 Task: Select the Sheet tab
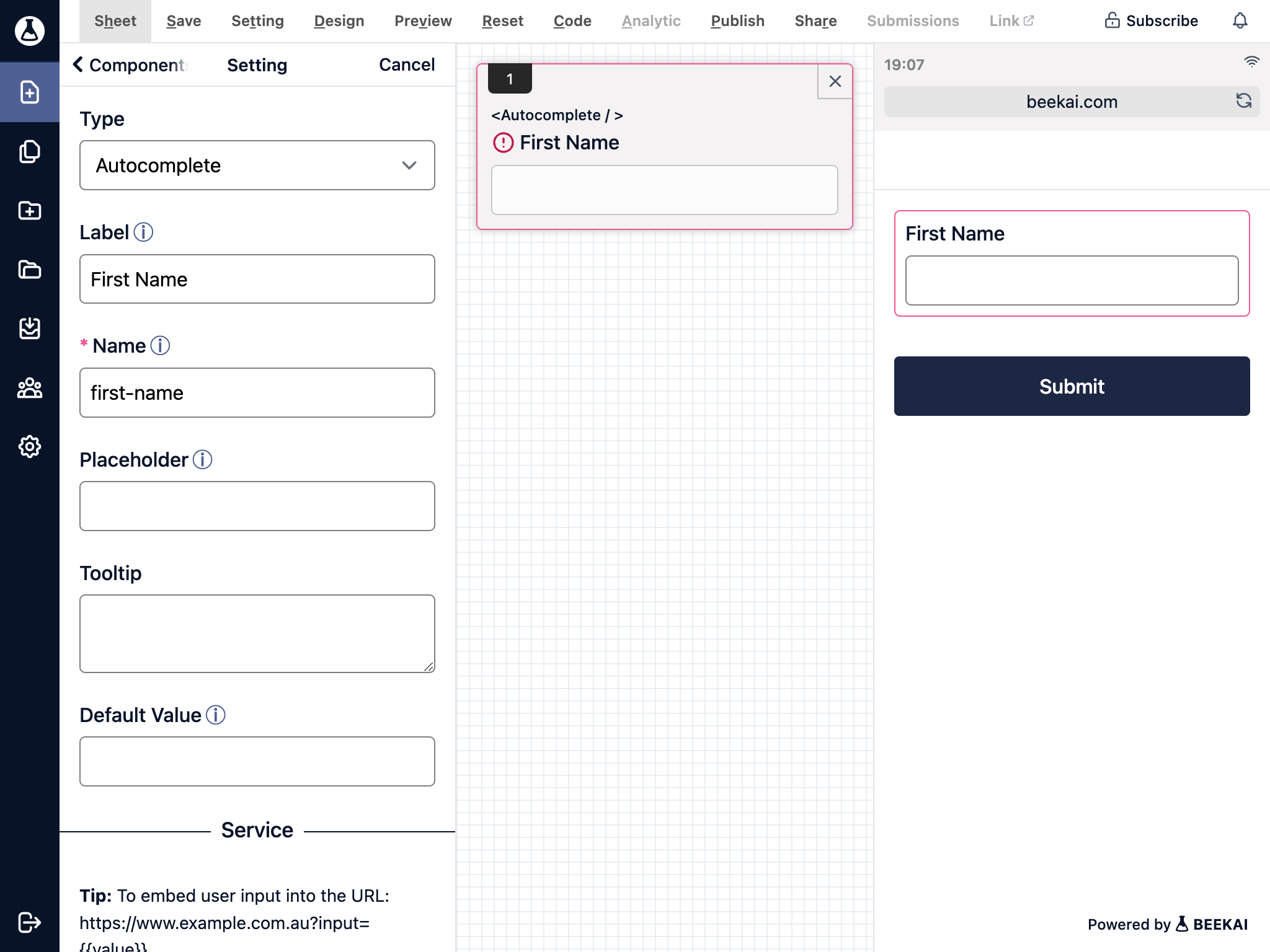[115, 21]
